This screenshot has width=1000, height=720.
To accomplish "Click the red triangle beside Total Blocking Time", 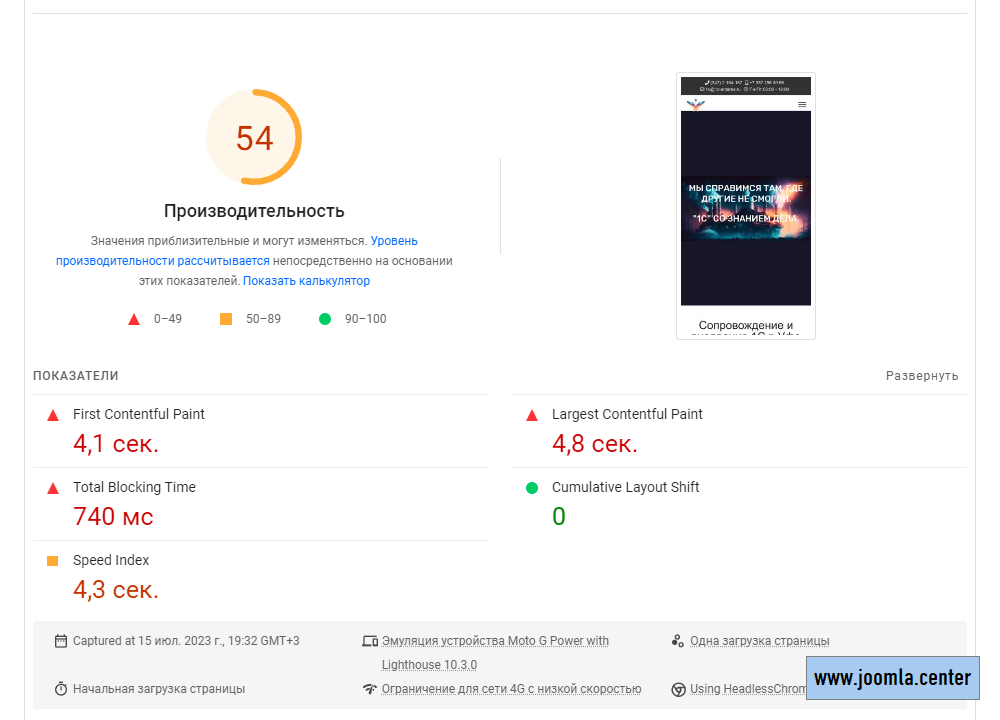I will [x=53, y=488].
